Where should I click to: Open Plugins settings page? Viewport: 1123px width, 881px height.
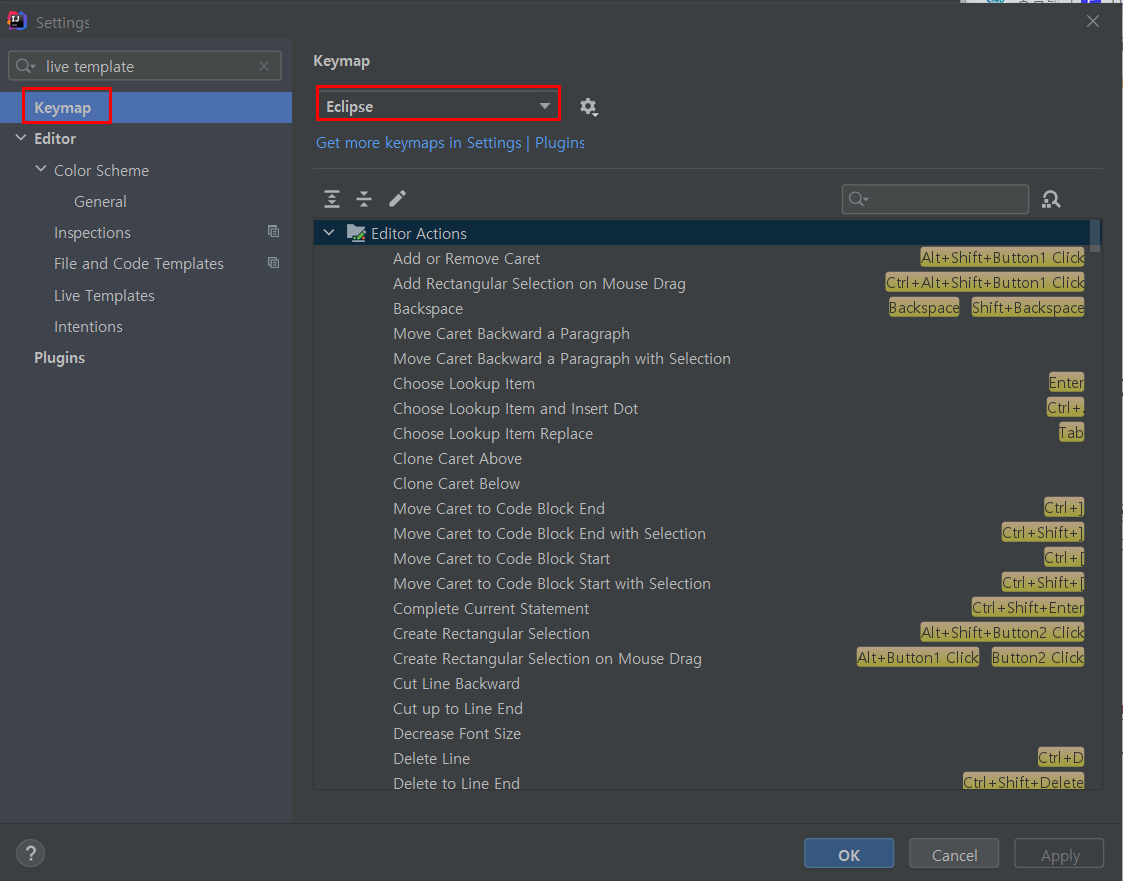[x=59, y=357]
